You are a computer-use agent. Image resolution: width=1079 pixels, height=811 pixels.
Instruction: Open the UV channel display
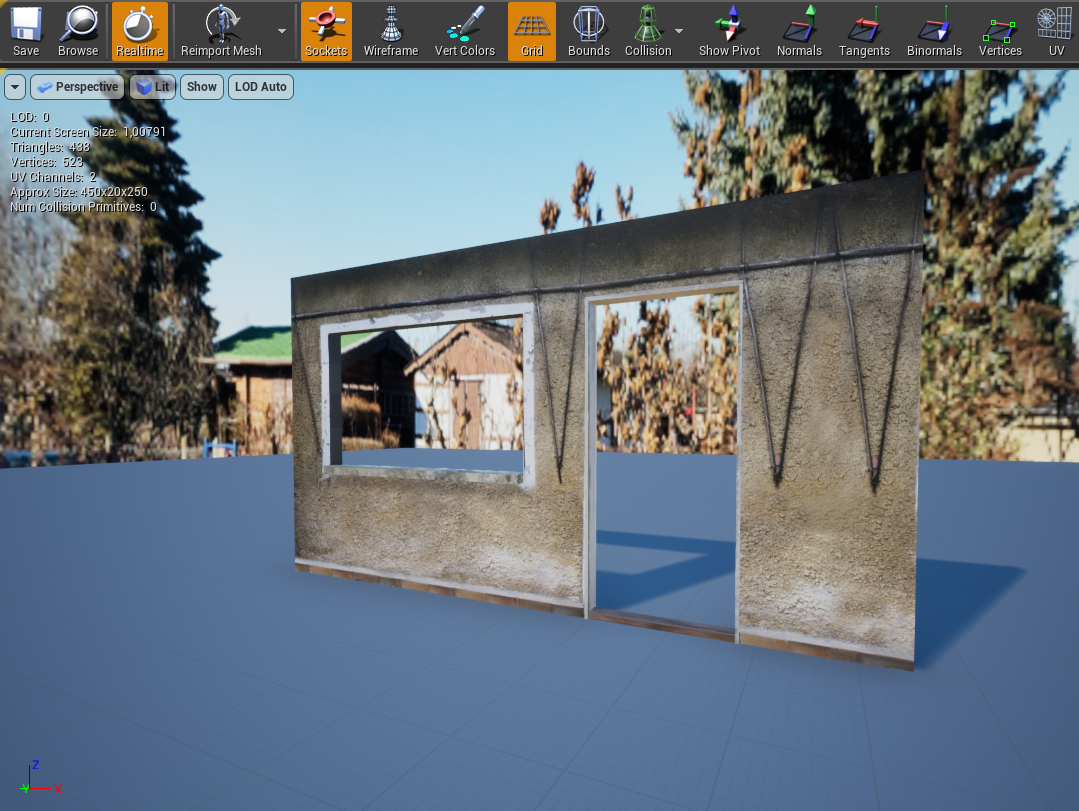[1056, 31]
